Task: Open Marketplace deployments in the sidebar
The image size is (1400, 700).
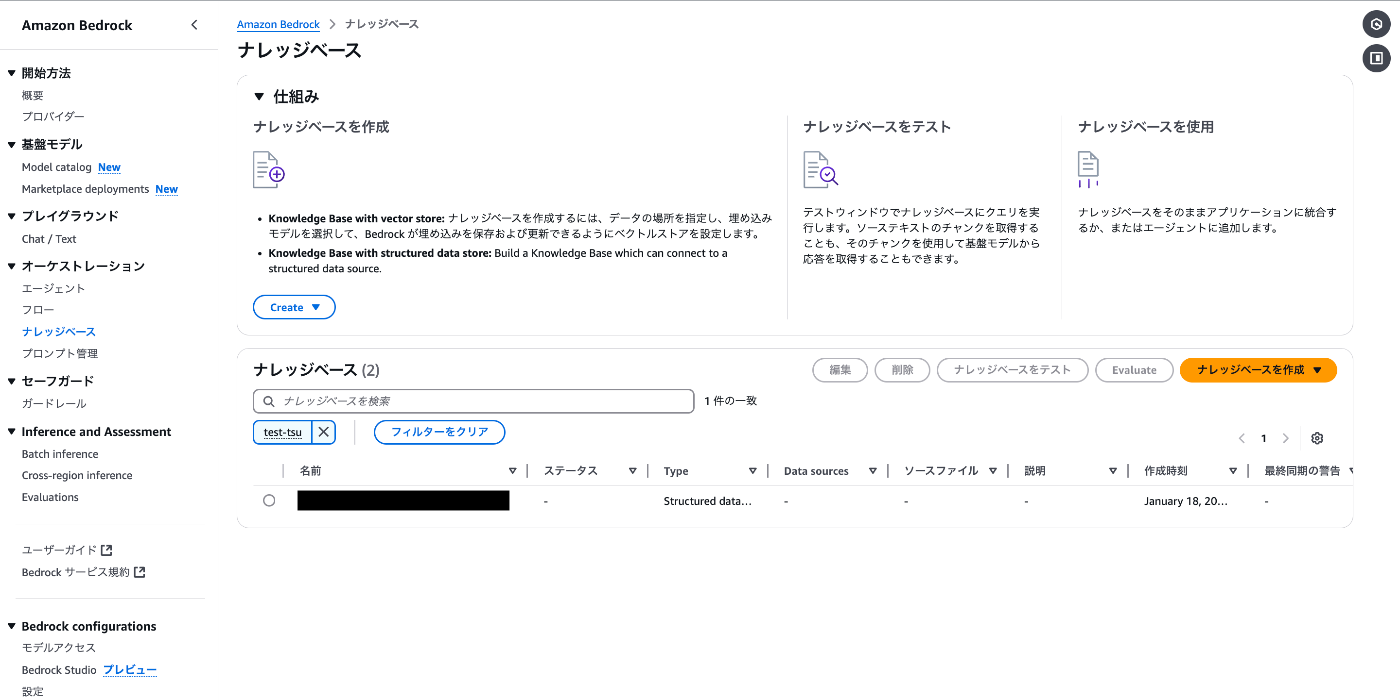Action: (85, 189)
